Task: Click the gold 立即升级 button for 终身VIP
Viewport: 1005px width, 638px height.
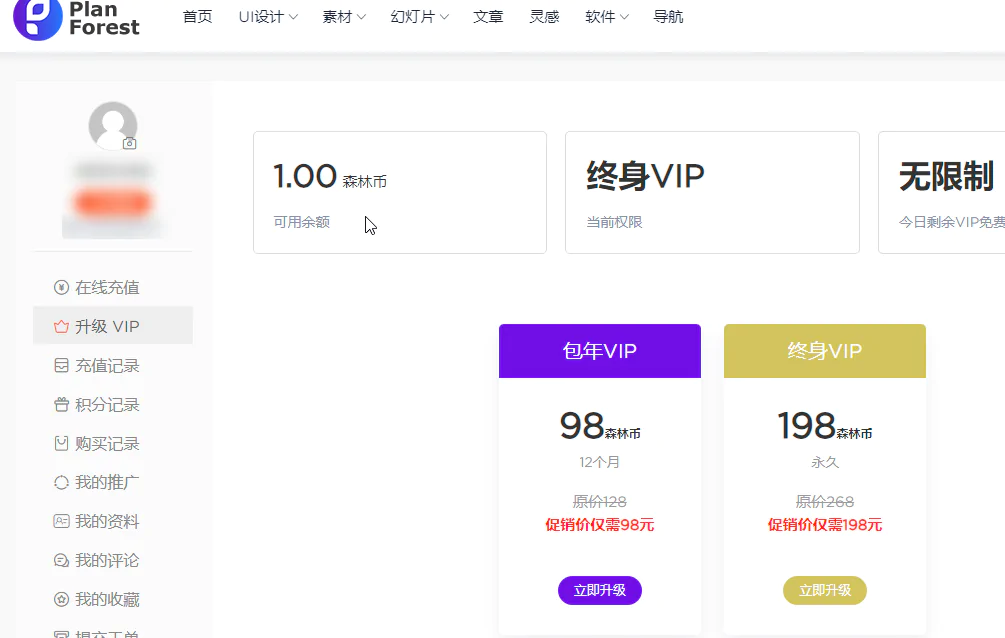Action: click(824, 590)
